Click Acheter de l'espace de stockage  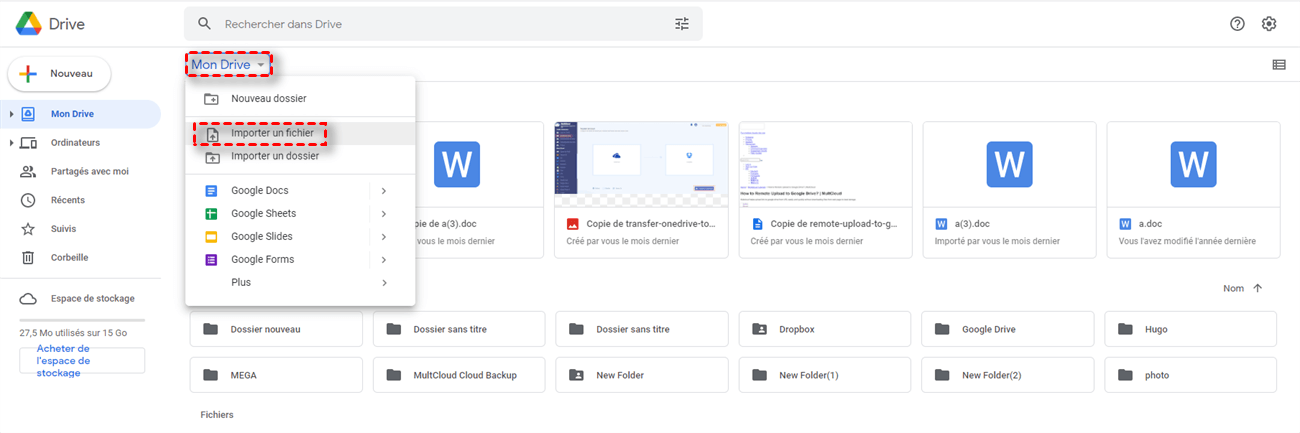tap(82, 361)
